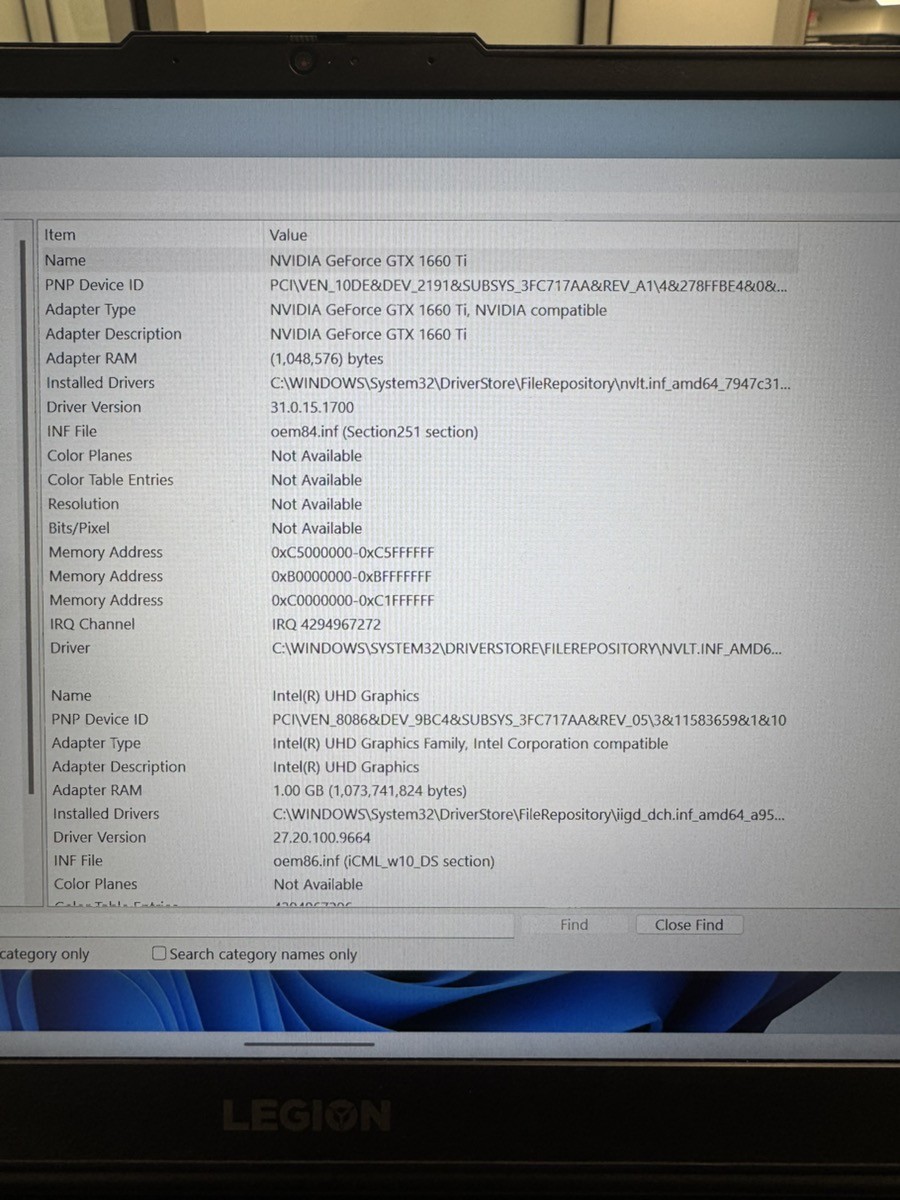The image size is (900, 1200).
Task: Select 'Intel(R) UHD Graphics Family' Adapter Type value
Action: click(470, 744)
